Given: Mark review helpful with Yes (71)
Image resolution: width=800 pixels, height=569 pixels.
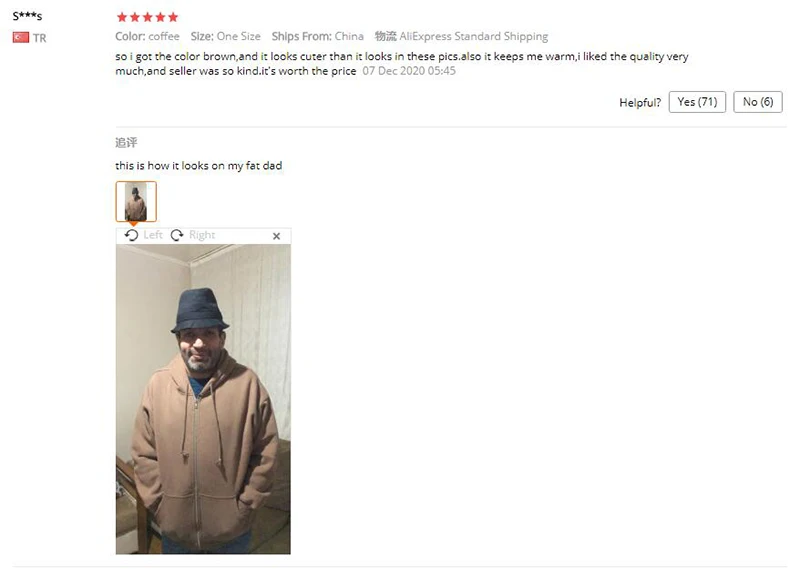Looking at the screenshot, I should (697, 102).
